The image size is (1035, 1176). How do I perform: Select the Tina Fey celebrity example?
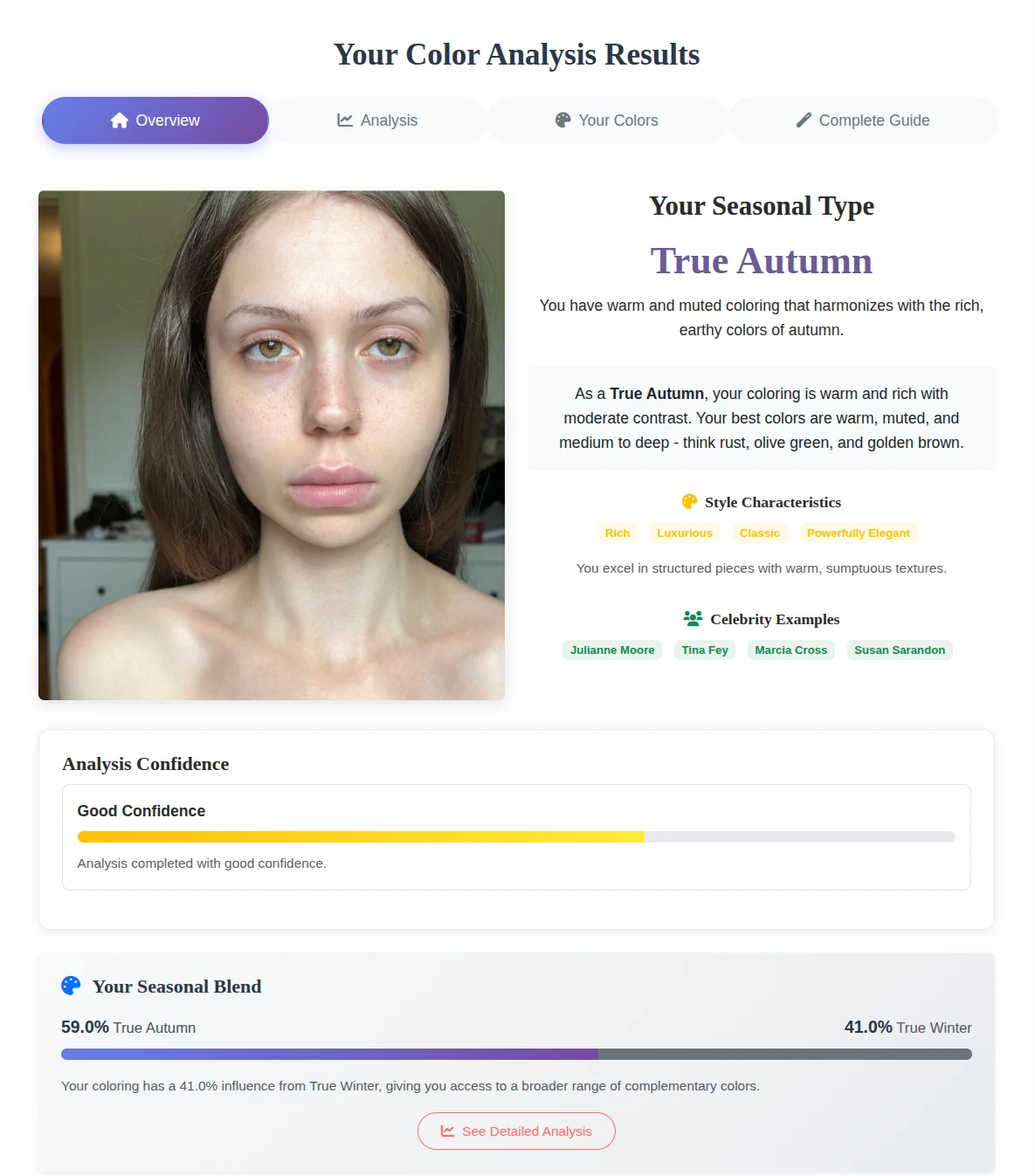tap(704, 650)
